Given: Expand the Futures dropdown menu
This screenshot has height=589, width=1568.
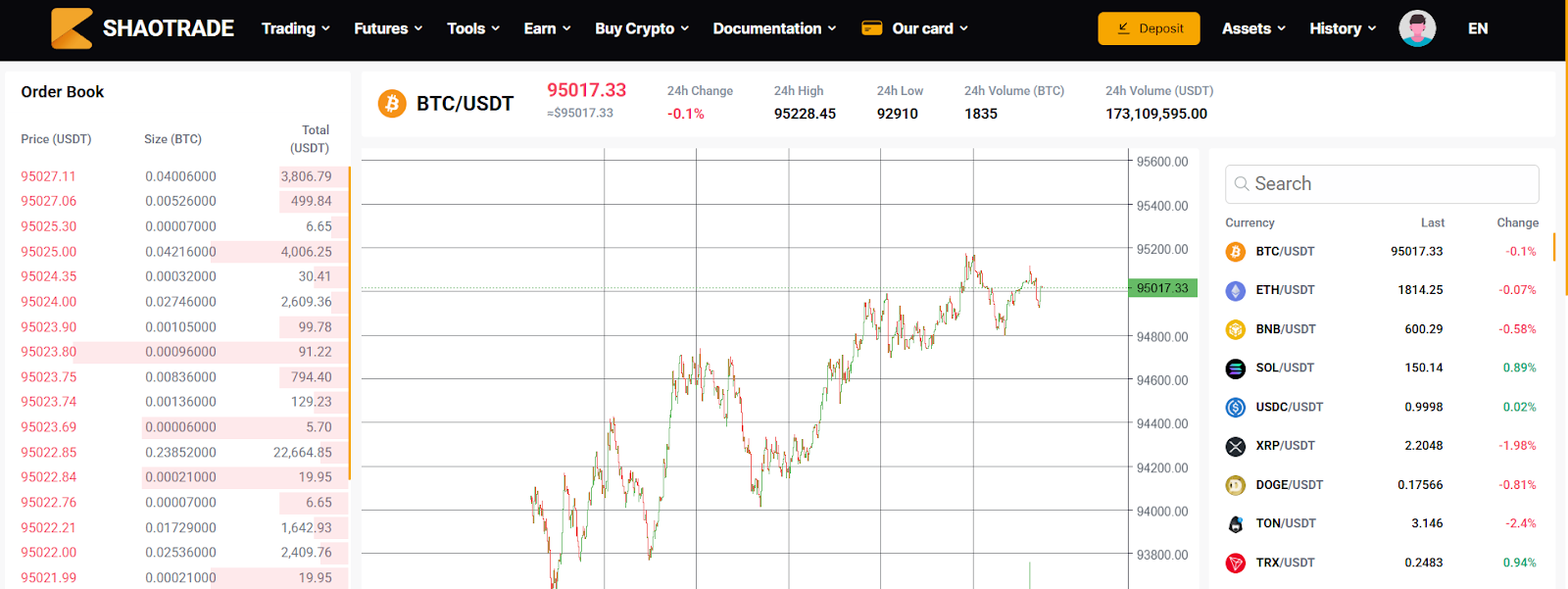Looking at the screenshot, I should 389,28.
